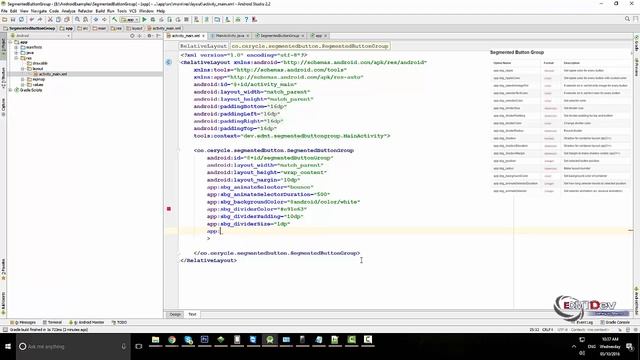Screen dimensions: 640x360
Task: Click layout breadcrumb in navigation bar
Action: point(134,28)
